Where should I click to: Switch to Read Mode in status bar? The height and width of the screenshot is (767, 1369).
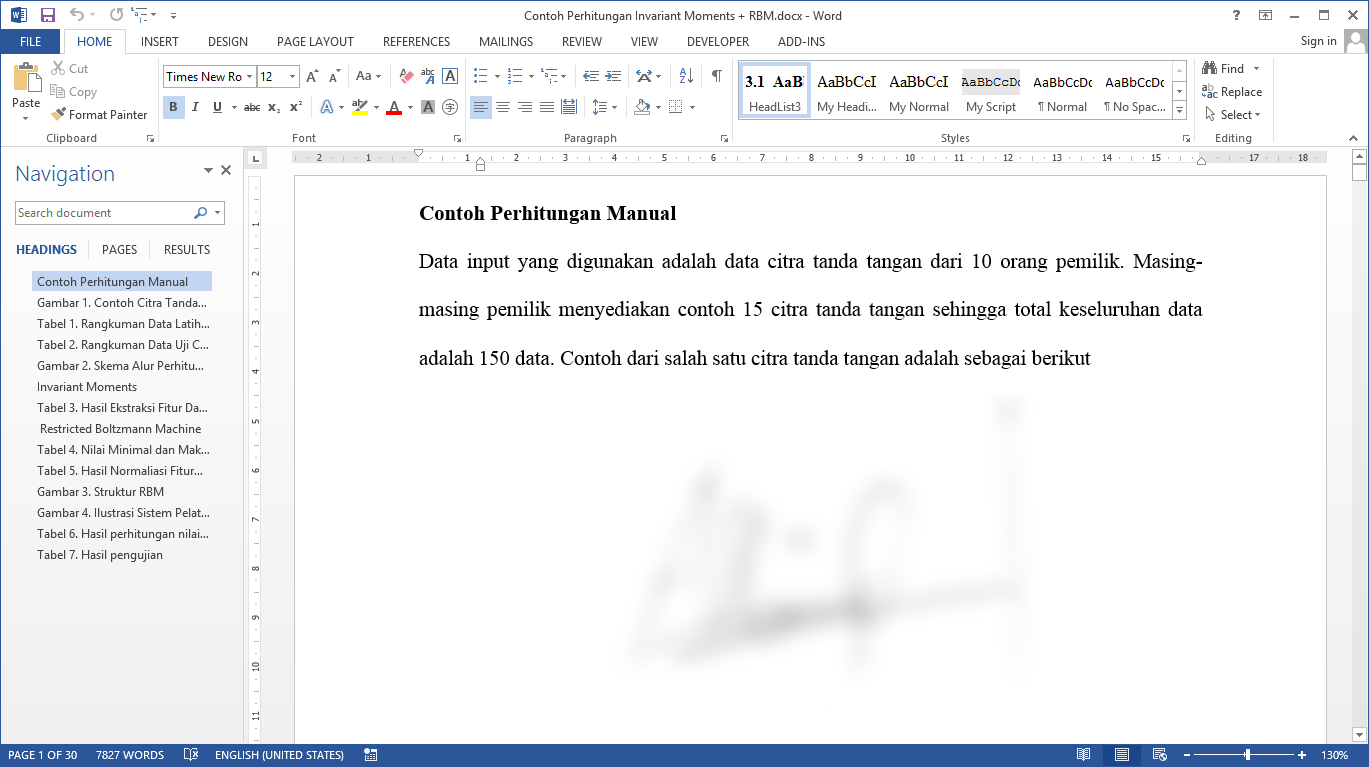tap(1083, 755)
